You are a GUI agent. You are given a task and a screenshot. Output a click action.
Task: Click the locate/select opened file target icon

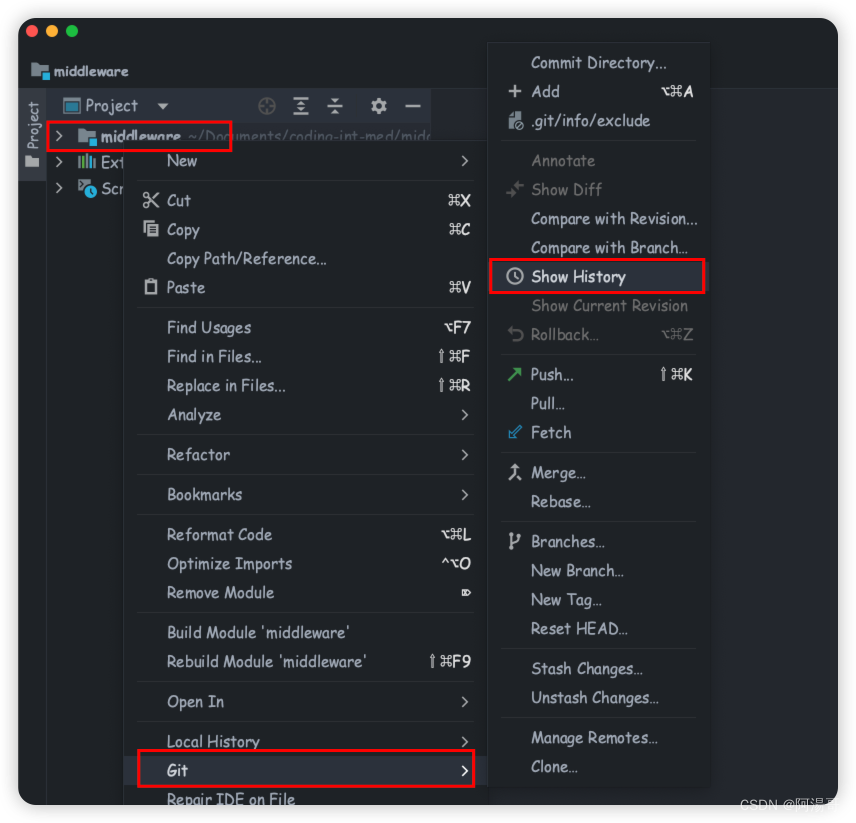coord(266,106)
